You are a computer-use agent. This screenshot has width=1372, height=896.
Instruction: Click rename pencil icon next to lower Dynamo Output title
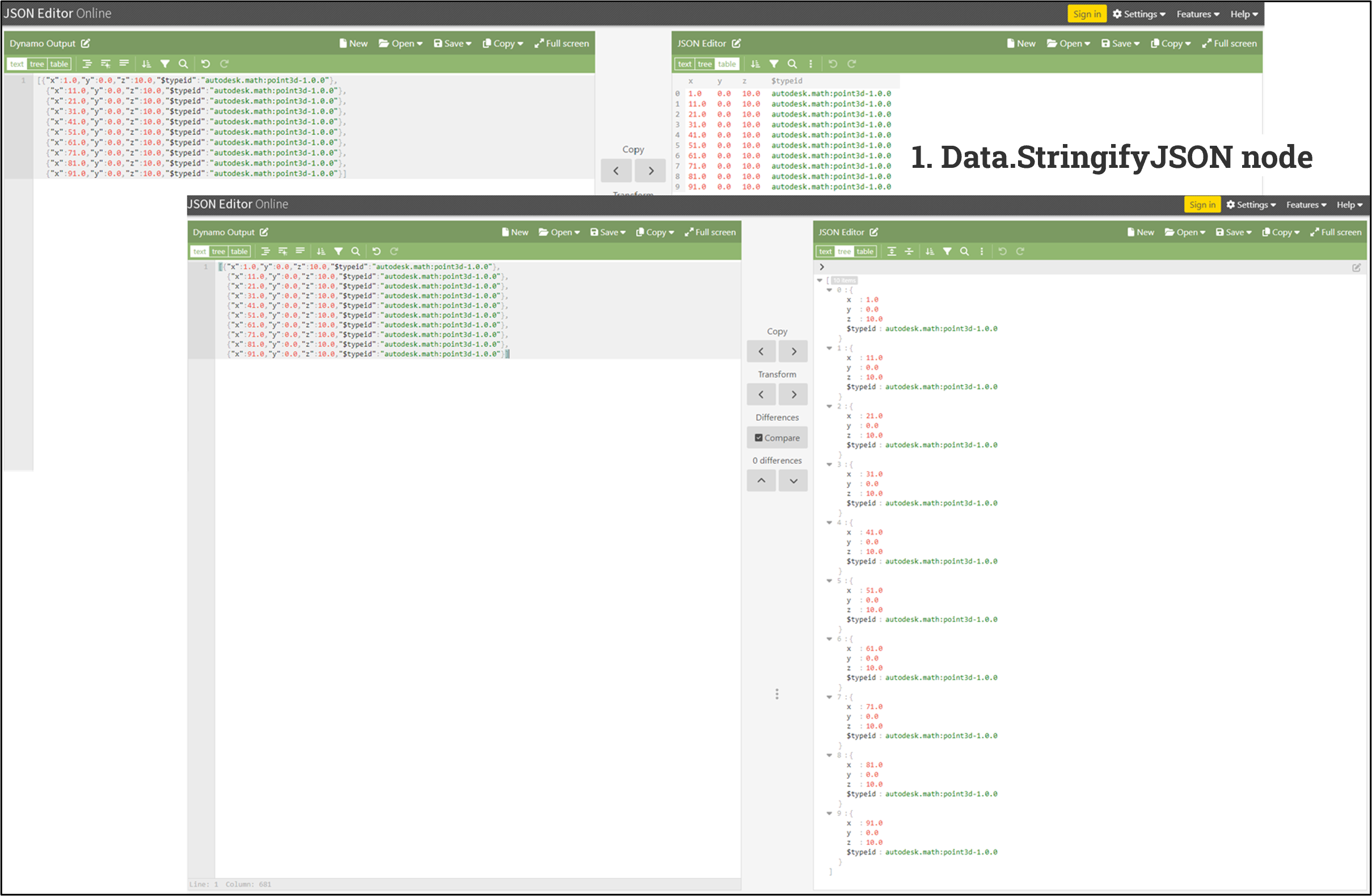pos(264,232)
